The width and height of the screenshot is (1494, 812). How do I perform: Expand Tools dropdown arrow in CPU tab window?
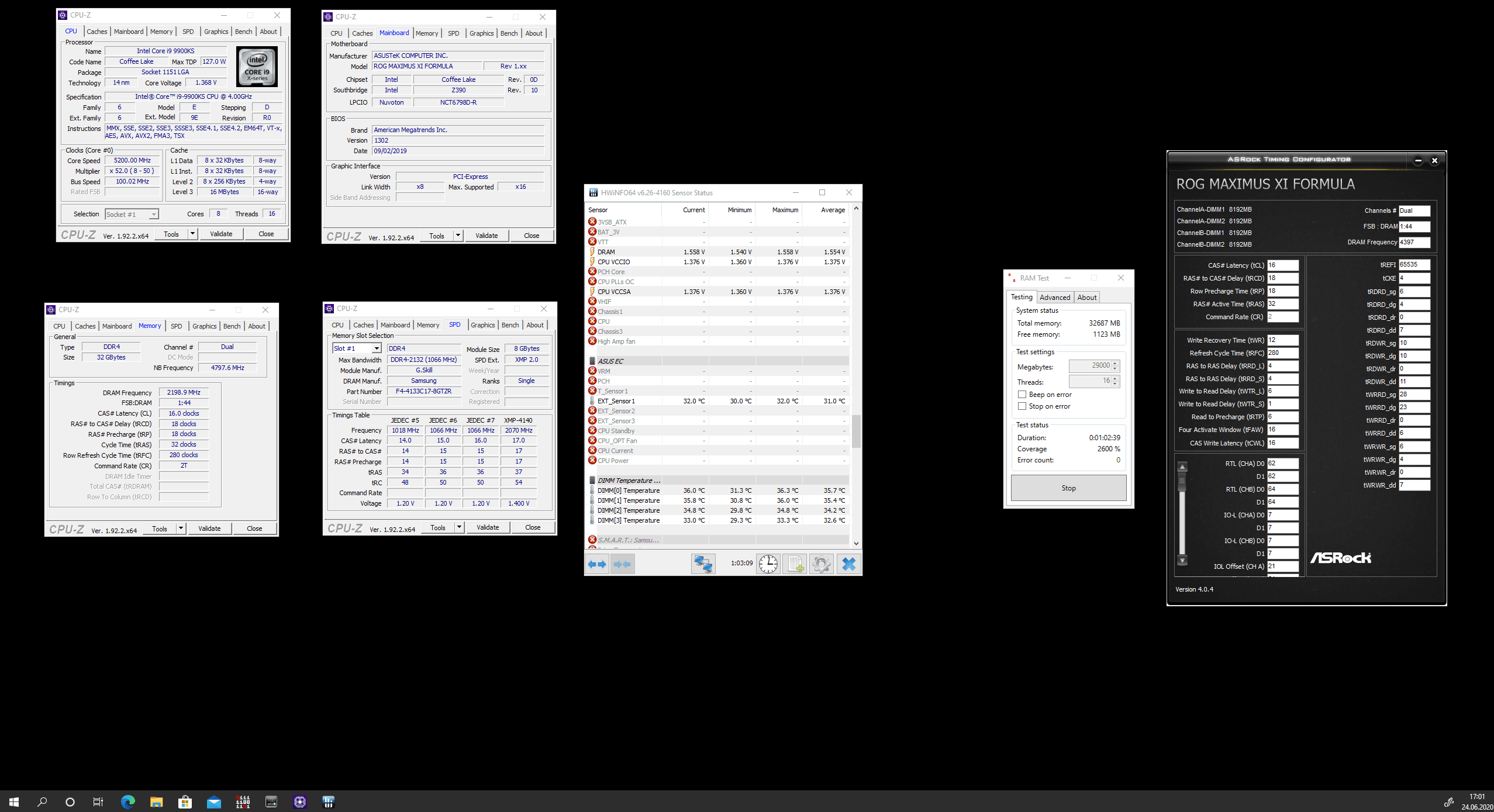coord(192,234)
